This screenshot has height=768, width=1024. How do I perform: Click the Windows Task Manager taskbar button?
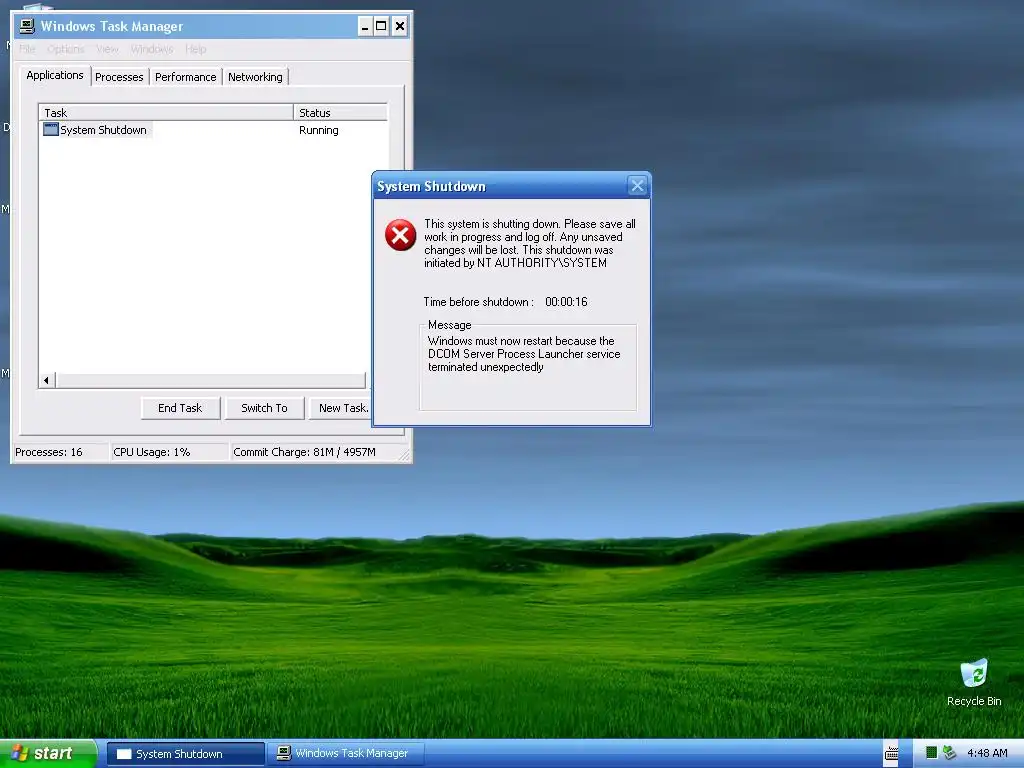coord(348,754)
